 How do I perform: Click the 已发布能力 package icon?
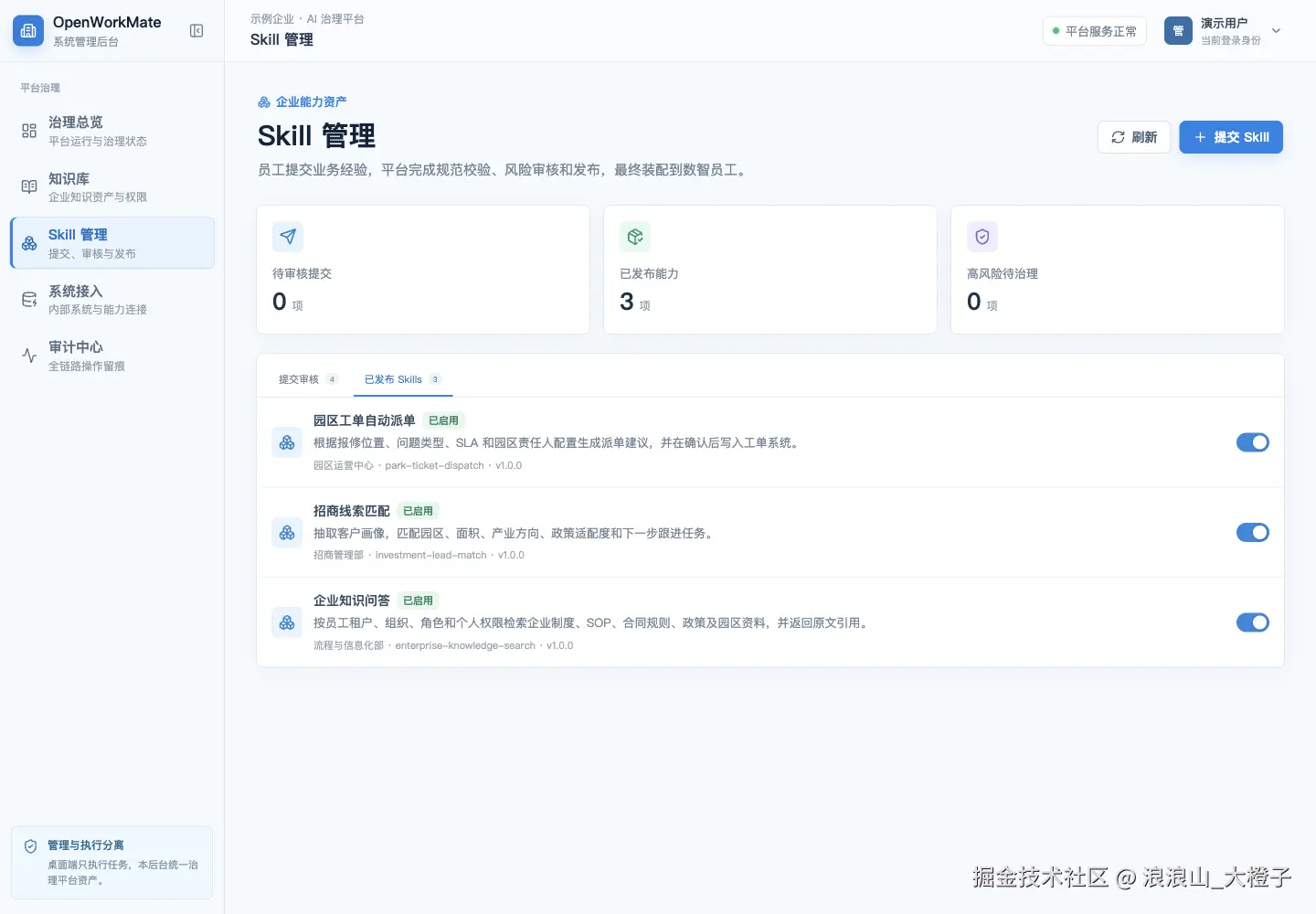635,237
